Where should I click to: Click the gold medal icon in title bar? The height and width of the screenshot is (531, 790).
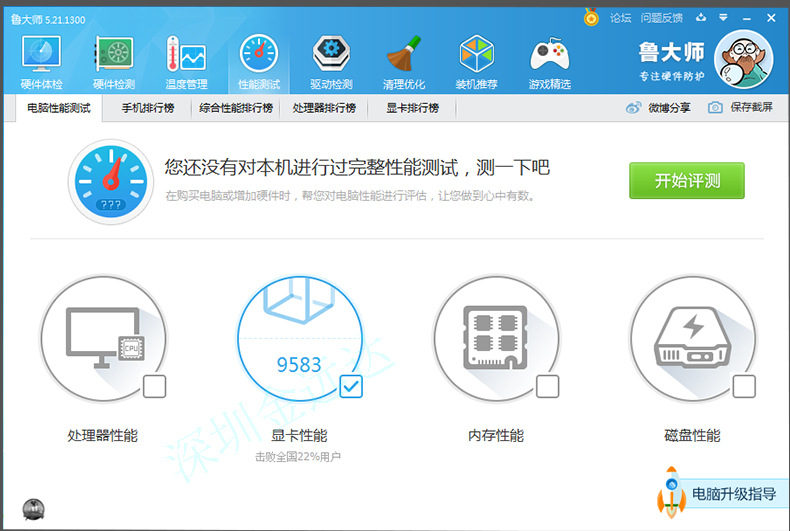(591, 18)
